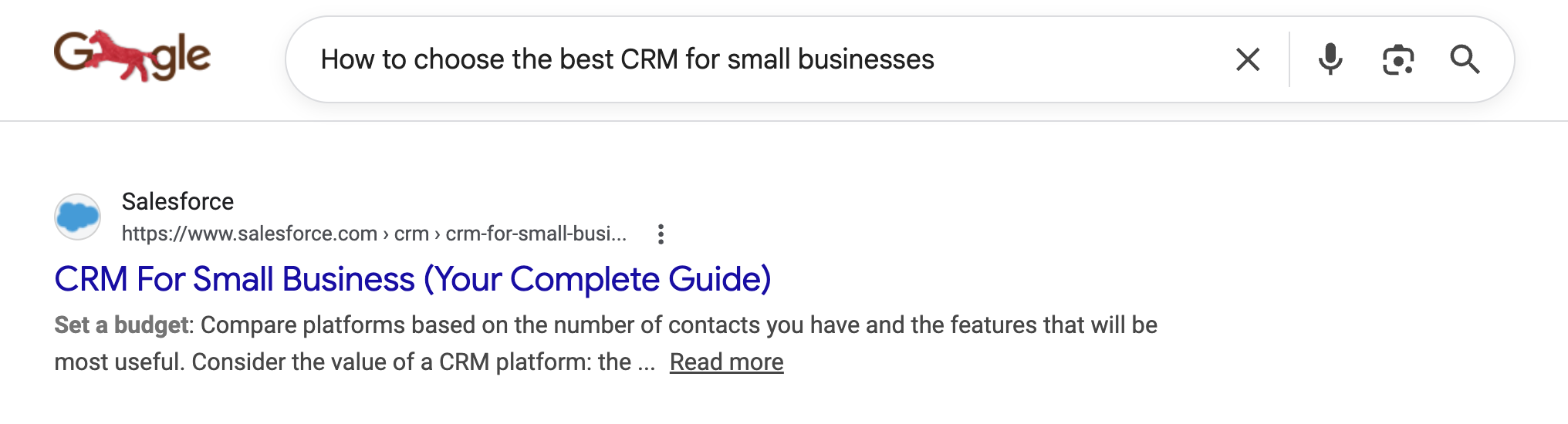
Task: Click the Salesforce site name
Action: tap(177, 201)
